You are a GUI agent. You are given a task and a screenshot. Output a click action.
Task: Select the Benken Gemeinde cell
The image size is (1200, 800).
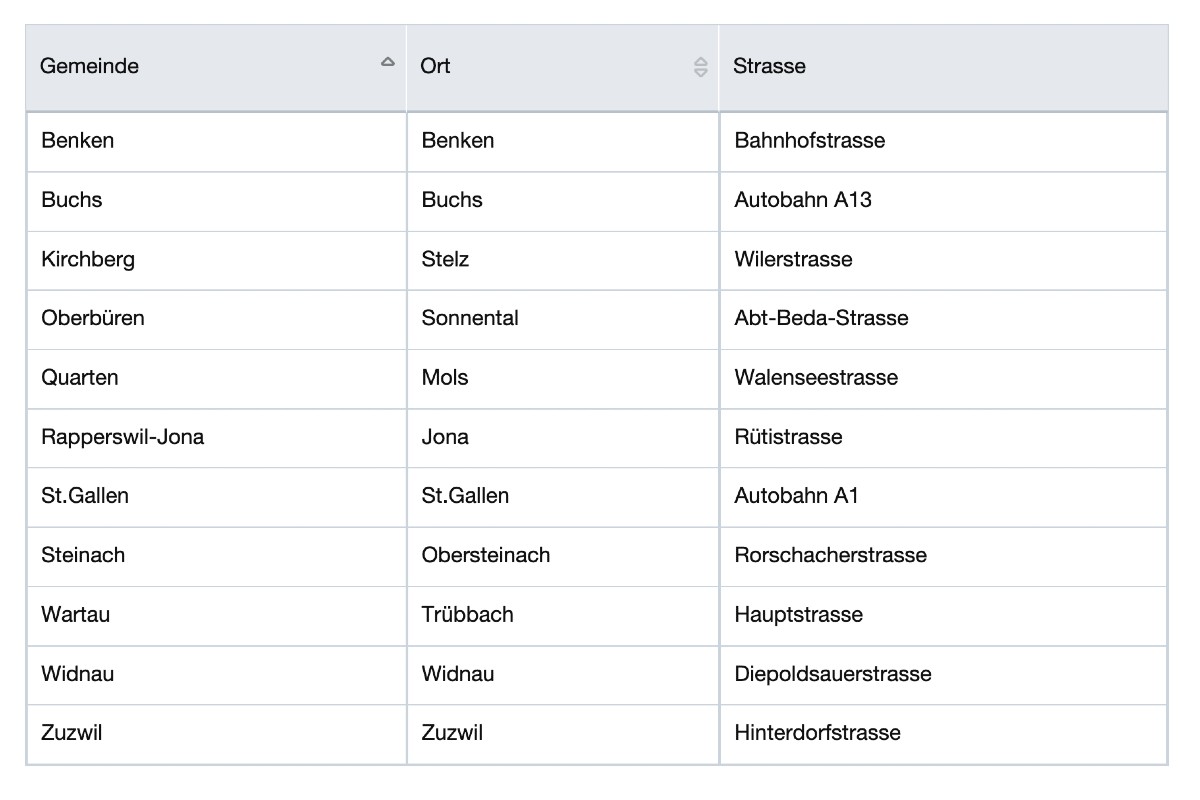78,141
